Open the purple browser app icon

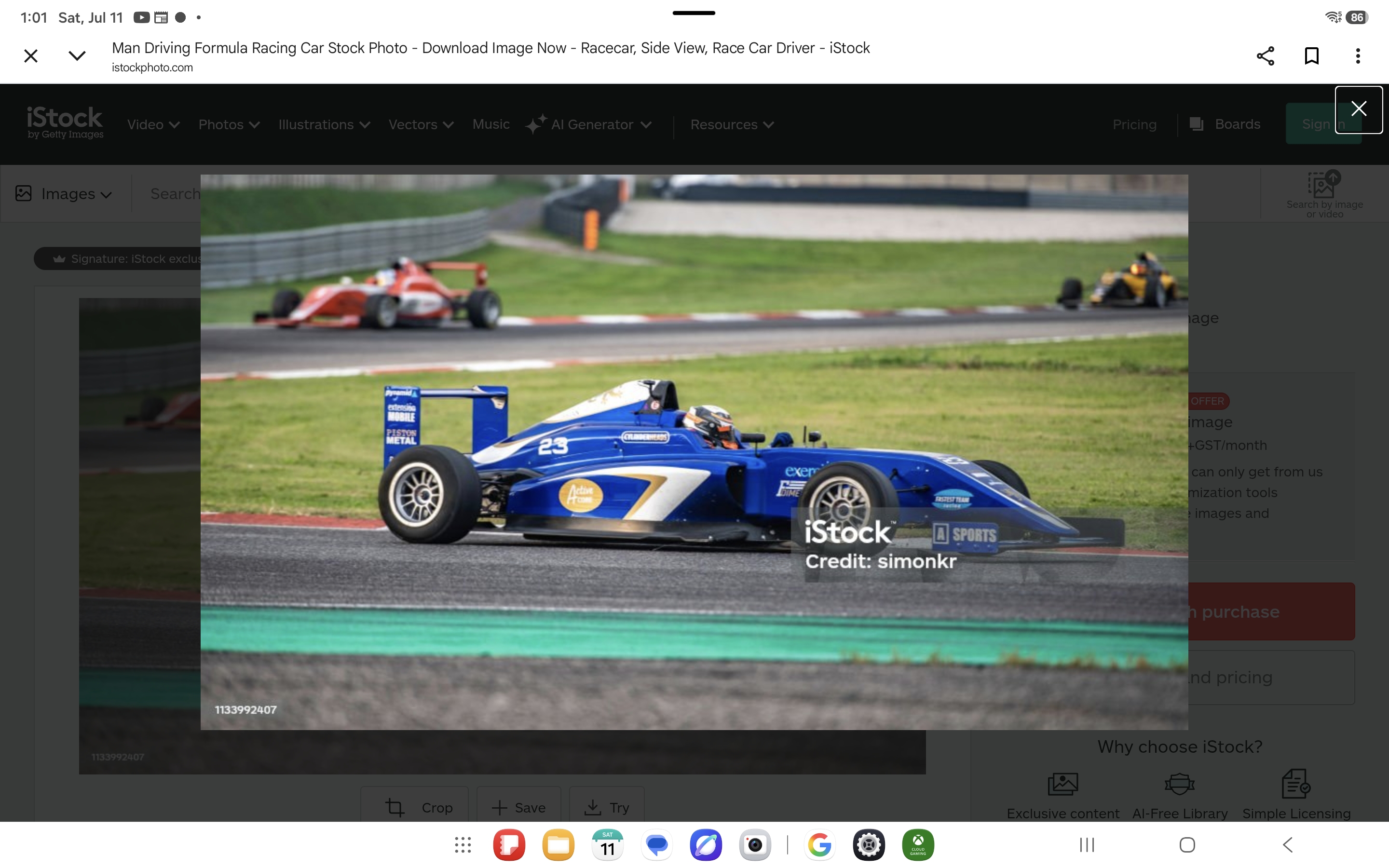click(706, 845)
